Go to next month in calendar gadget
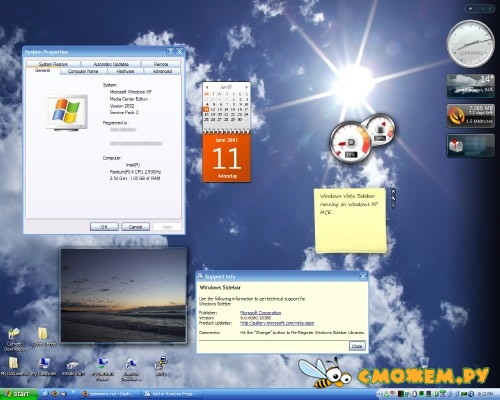 [247, 87]
